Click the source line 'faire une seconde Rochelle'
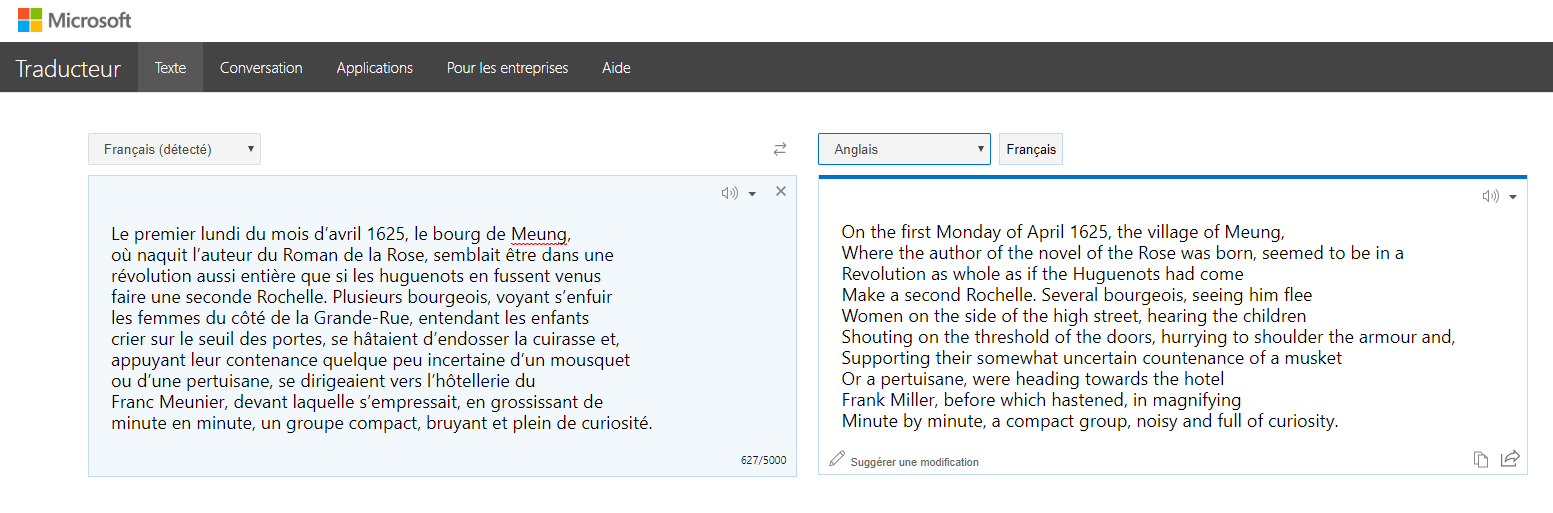 [362, 297]
